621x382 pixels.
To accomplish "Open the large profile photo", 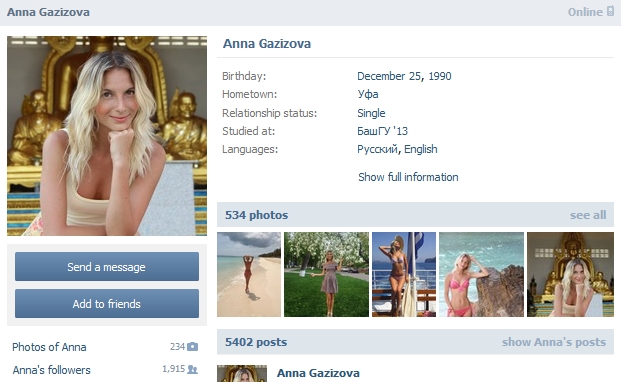I will (107, 136).
